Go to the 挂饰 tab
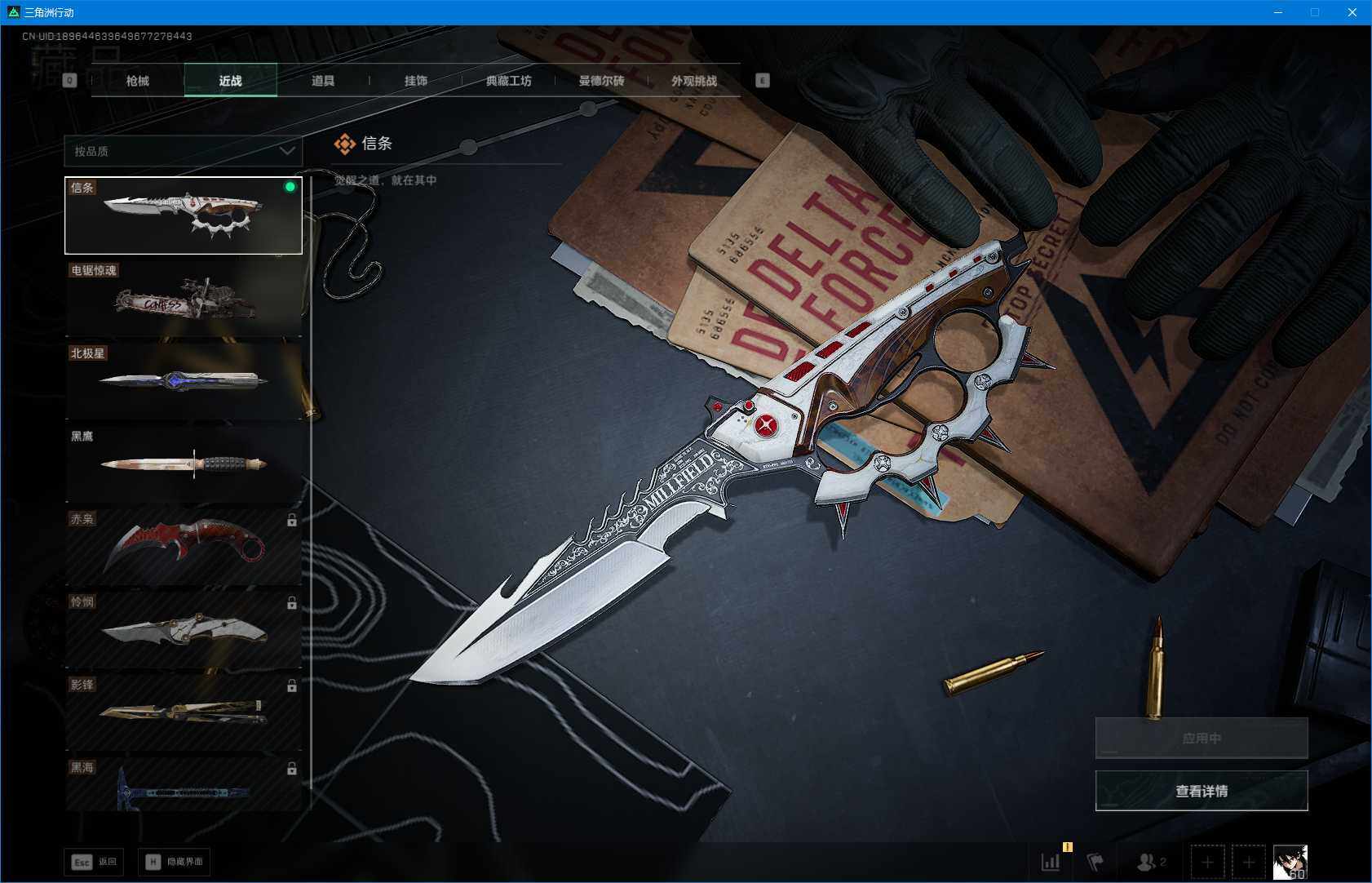Image resolution: width=1372 pixels, height=883 pixels. tap(416, 80)
